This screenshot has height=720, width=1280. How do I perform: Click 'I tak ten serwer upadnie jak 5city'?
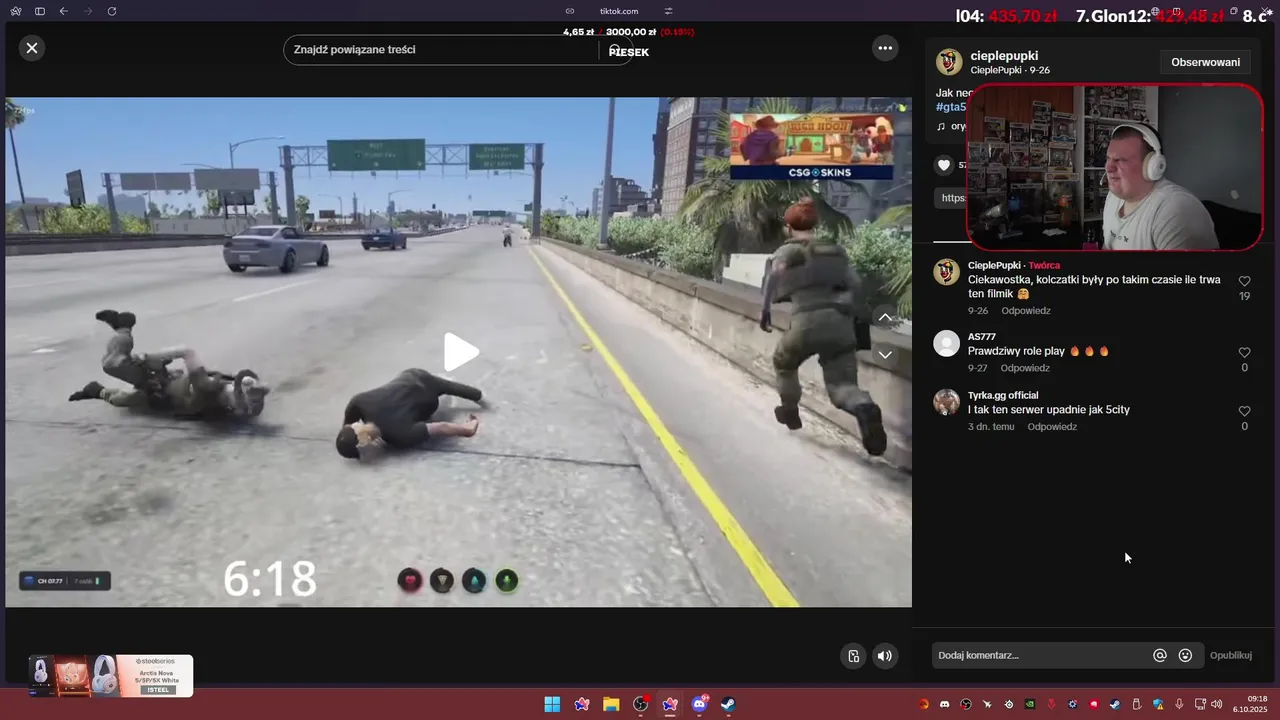1049,410
